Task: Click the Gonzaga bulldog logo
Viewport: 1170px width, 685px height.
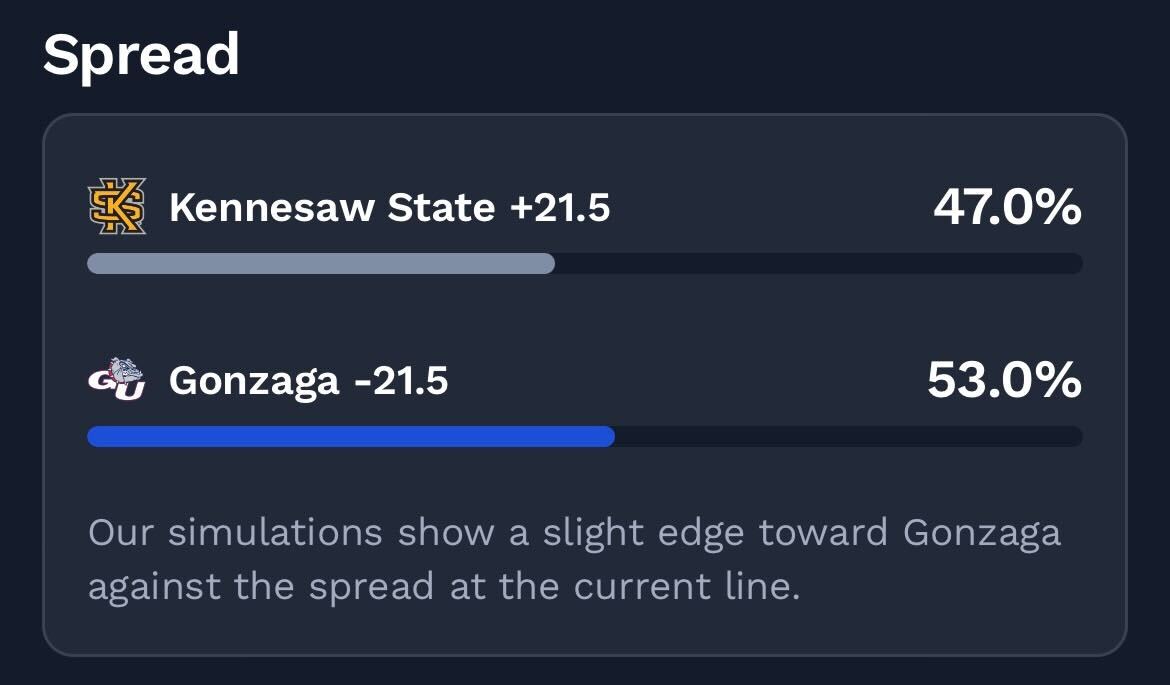Action: 117,380
